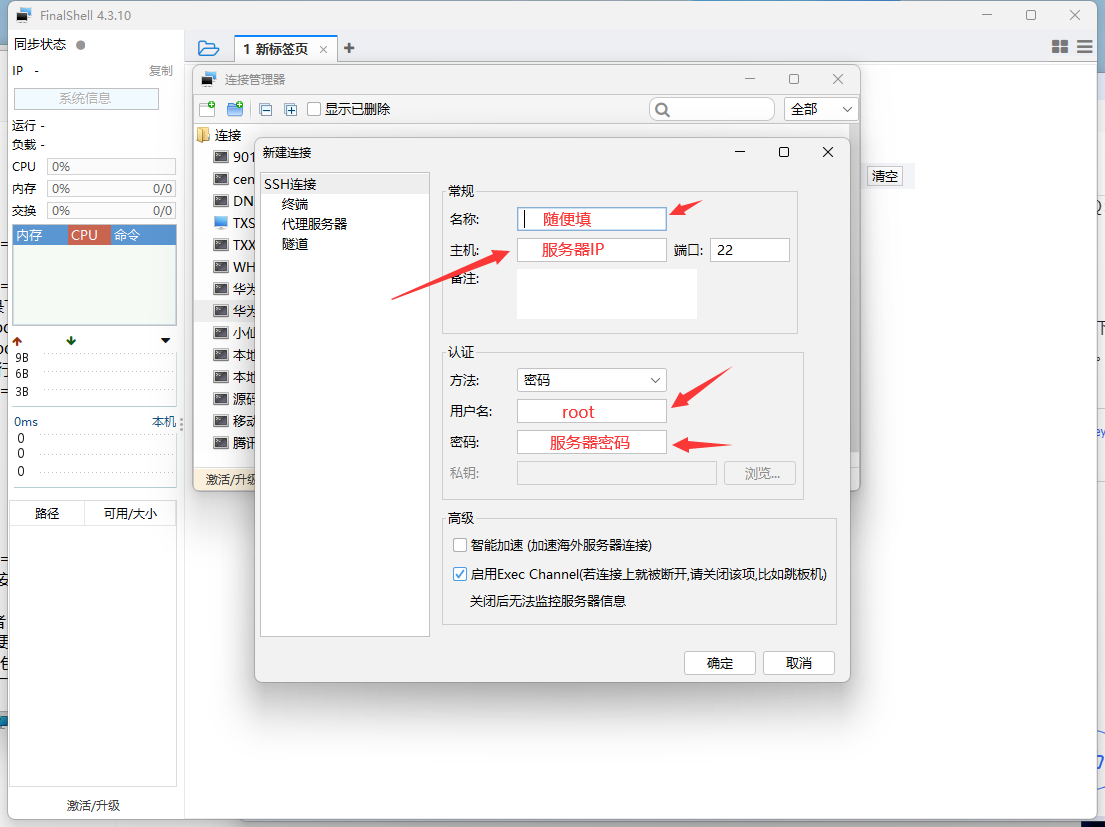The width and height of the screenshot is (1105, 827).
Task: Click the new connection icon in 连接管理器 toolbar
Action: [208, 108]
